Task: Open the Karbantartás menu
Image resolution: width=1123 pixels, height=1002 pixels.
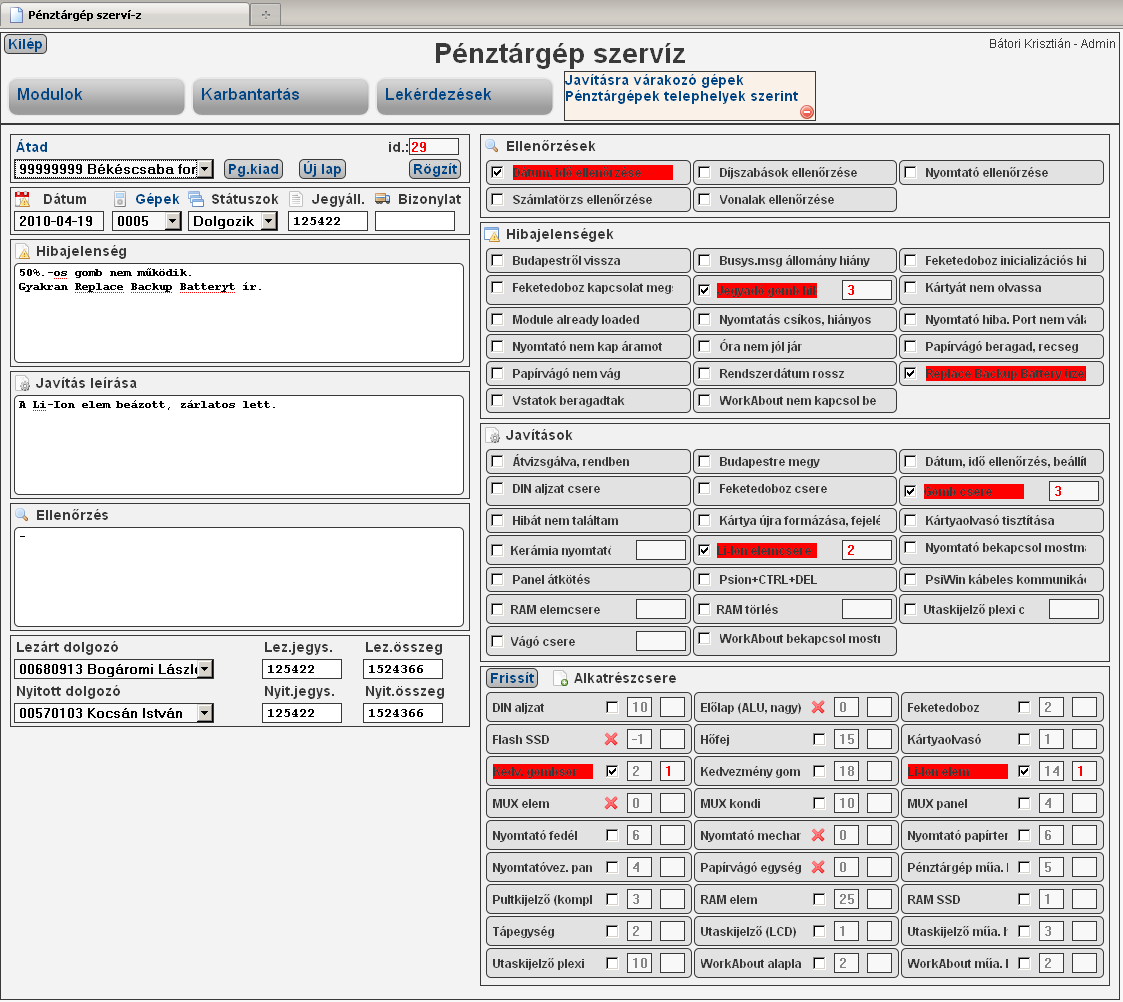Action: (x=281, y=95)
